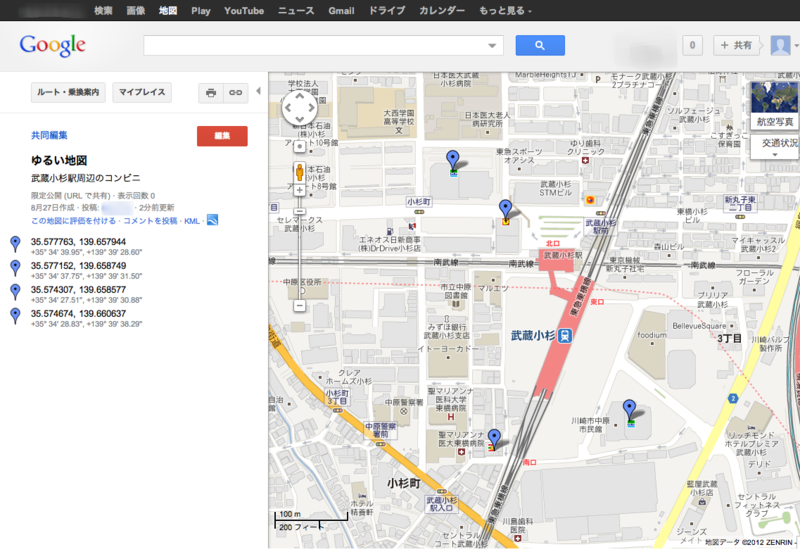Click the zoom slider track on map
Viewport: 800px width, 559px height.
(299, 250)
